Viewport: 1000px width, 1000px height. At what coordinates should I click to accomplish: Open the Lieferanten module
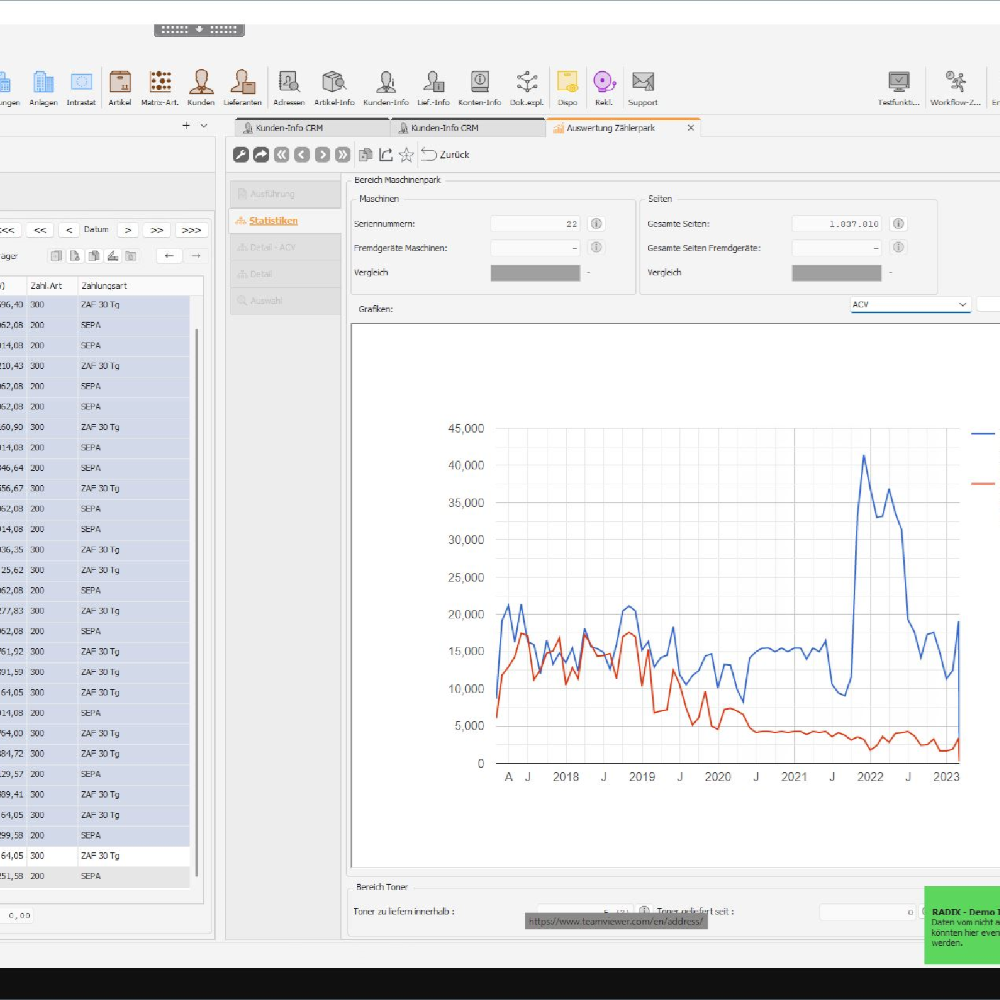click(x=242, y=87)
